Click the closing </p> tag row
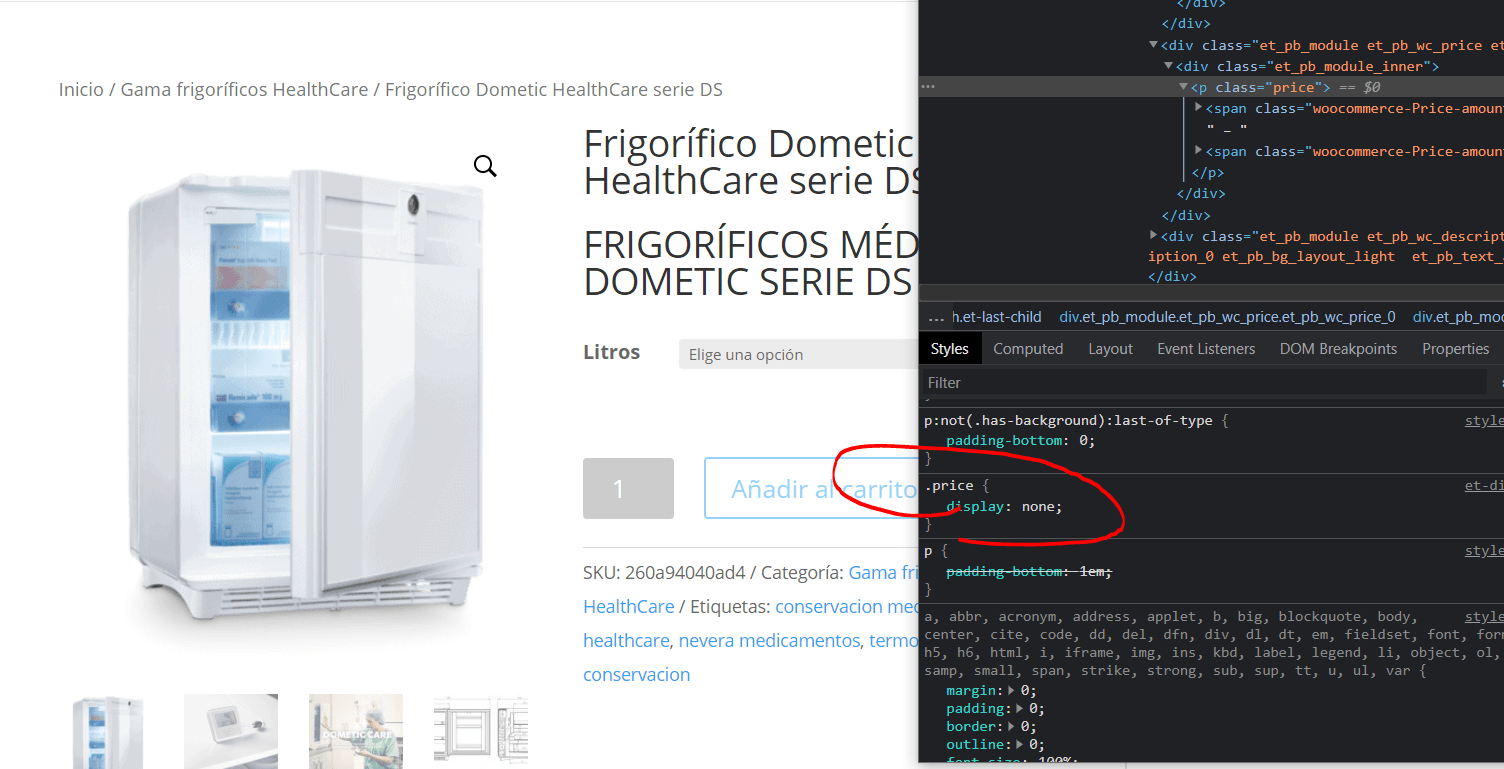This screenshot has height=769, width=1504. [x=1208, y=172]
